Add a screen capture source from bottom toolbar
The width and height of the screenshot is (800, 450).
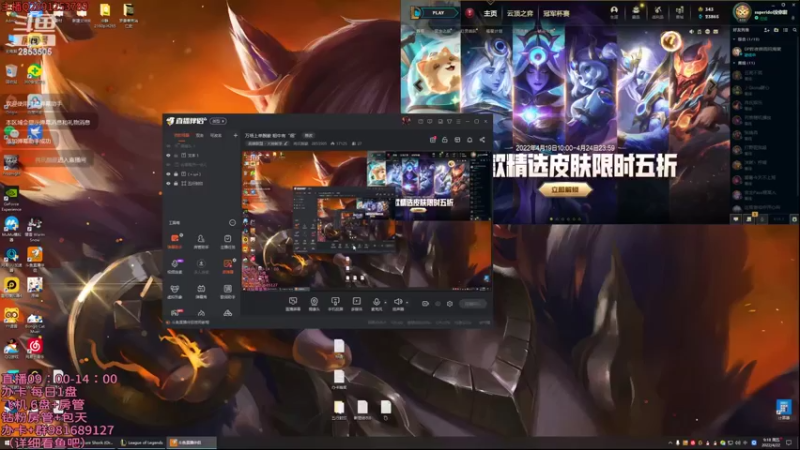pyautogui.click(x=293, y=304)
